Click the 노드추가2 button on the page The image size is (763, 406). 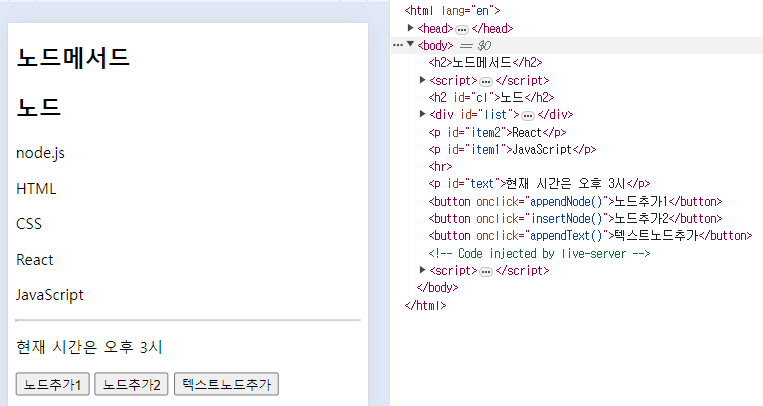[x=131, y=384]
